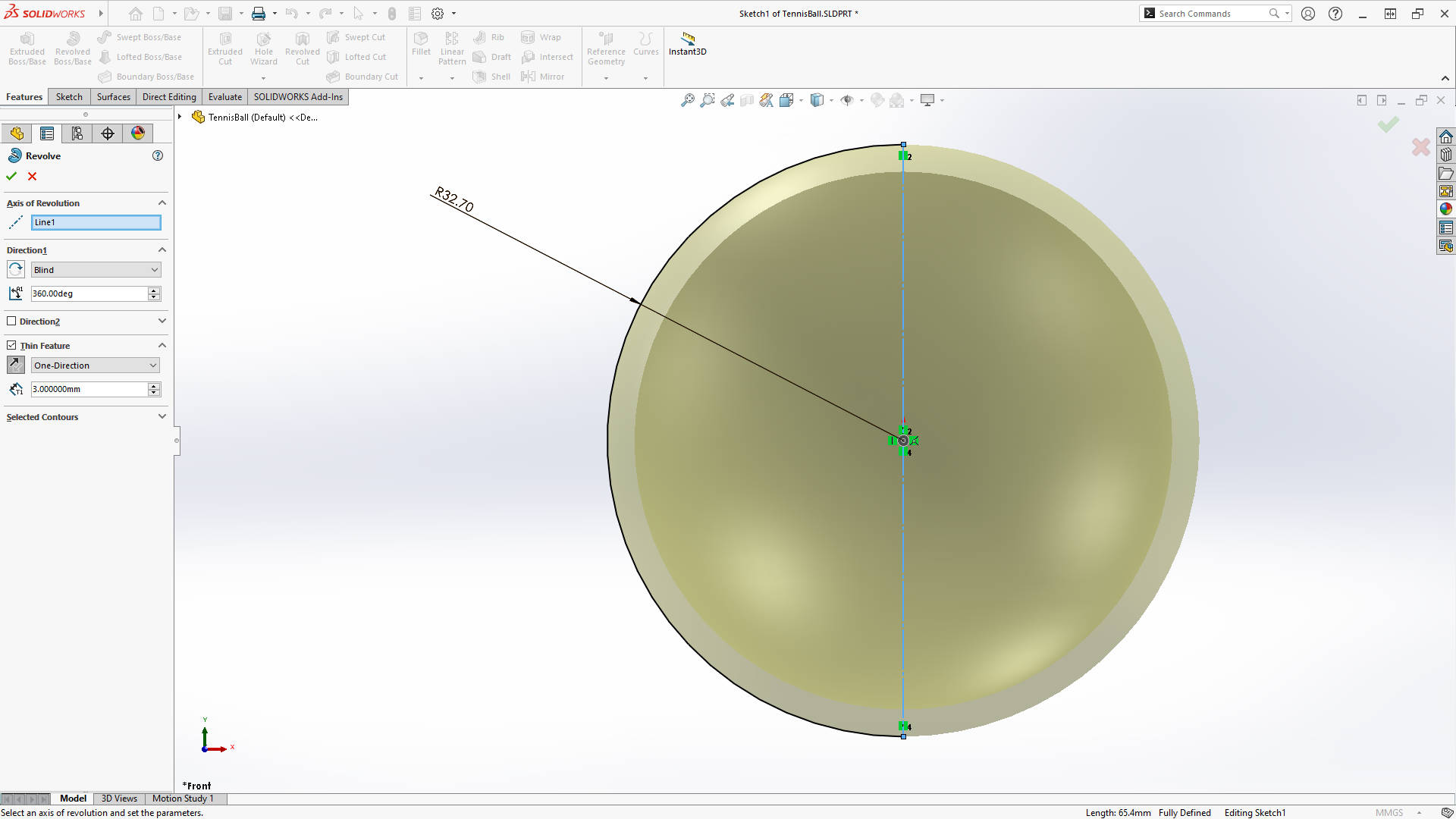
Task: Expand the Selected Contours section
Action: (x=162, y=417)
